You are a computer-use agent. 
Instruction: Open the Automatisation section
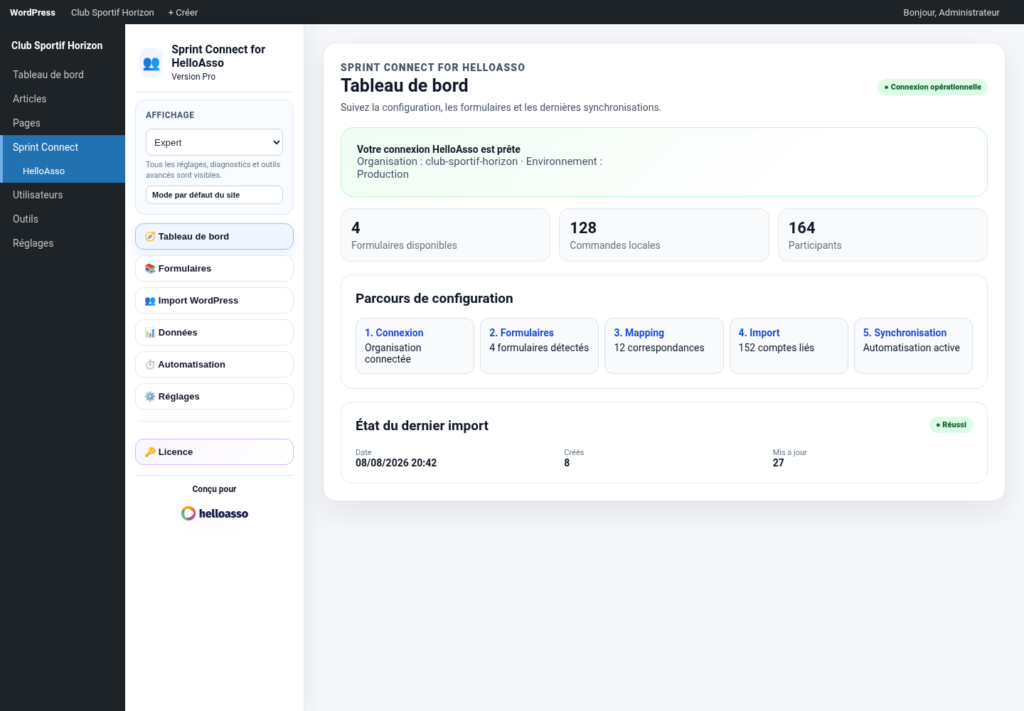pos(214,364)
